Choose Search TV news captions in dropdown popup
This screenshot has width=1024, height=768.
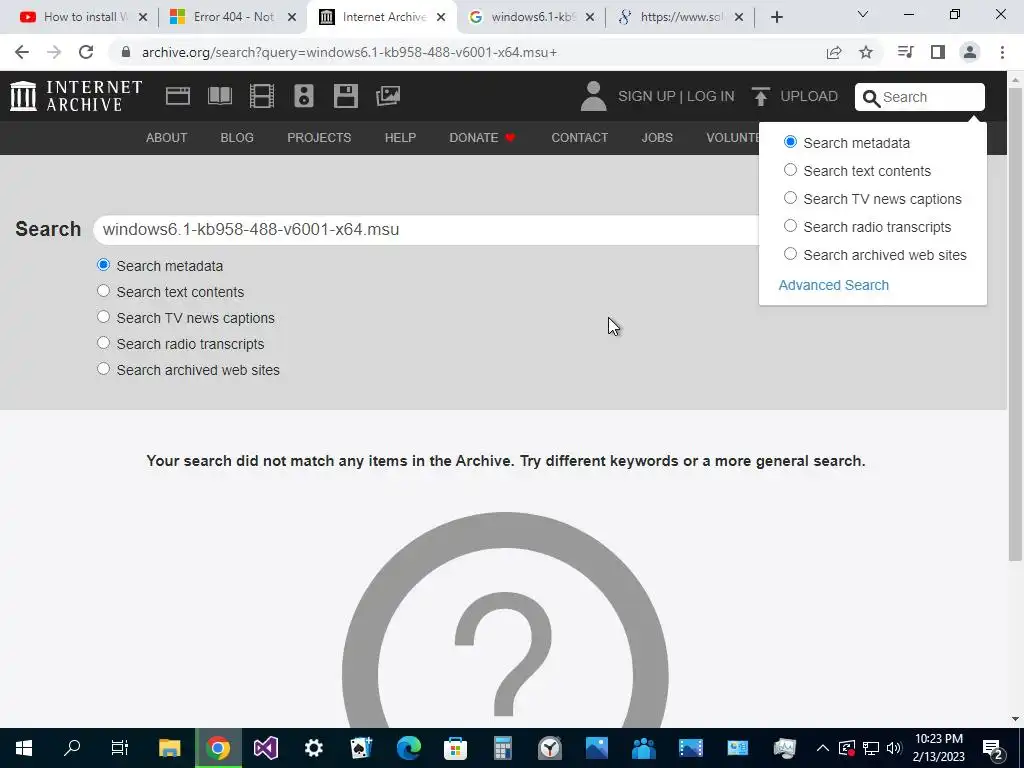pos(790,198)
